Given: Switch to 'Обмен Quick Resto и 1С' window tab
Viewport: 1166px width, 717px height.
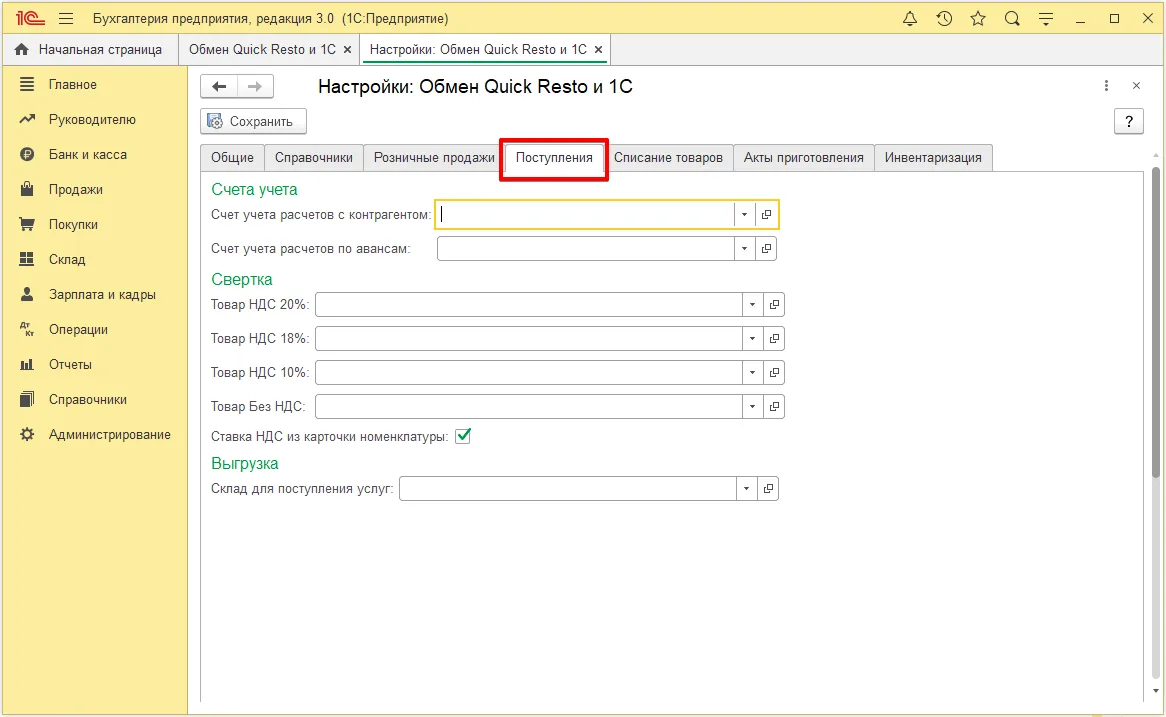Looking at the screenshot, I should 262,50.
